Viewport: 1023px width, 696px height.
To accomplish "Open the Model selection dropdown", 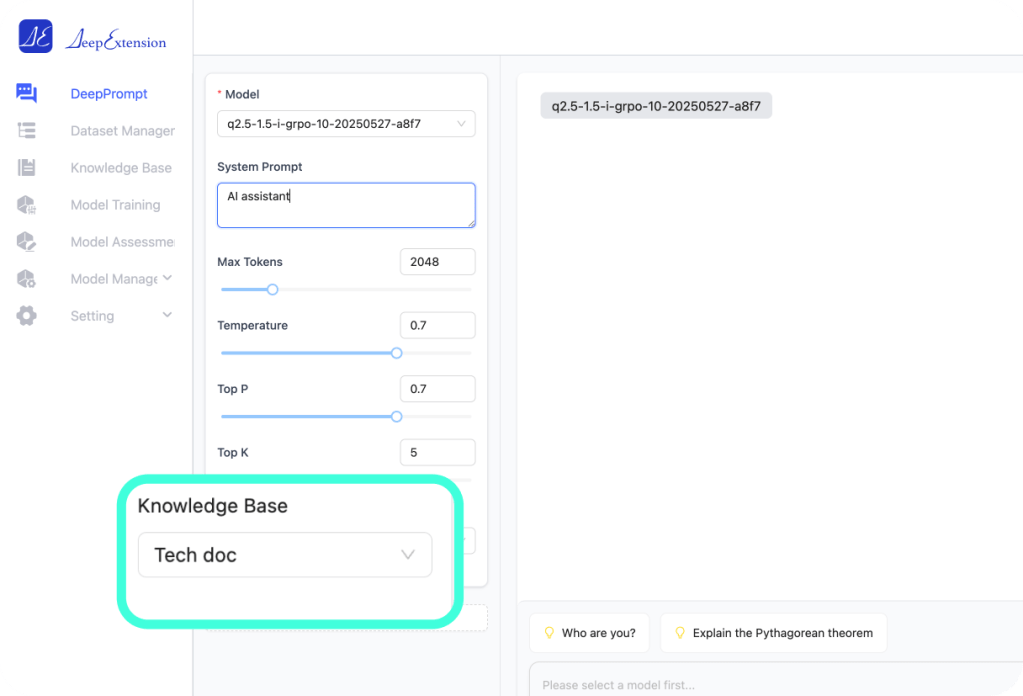I will [x=345, y=124].
